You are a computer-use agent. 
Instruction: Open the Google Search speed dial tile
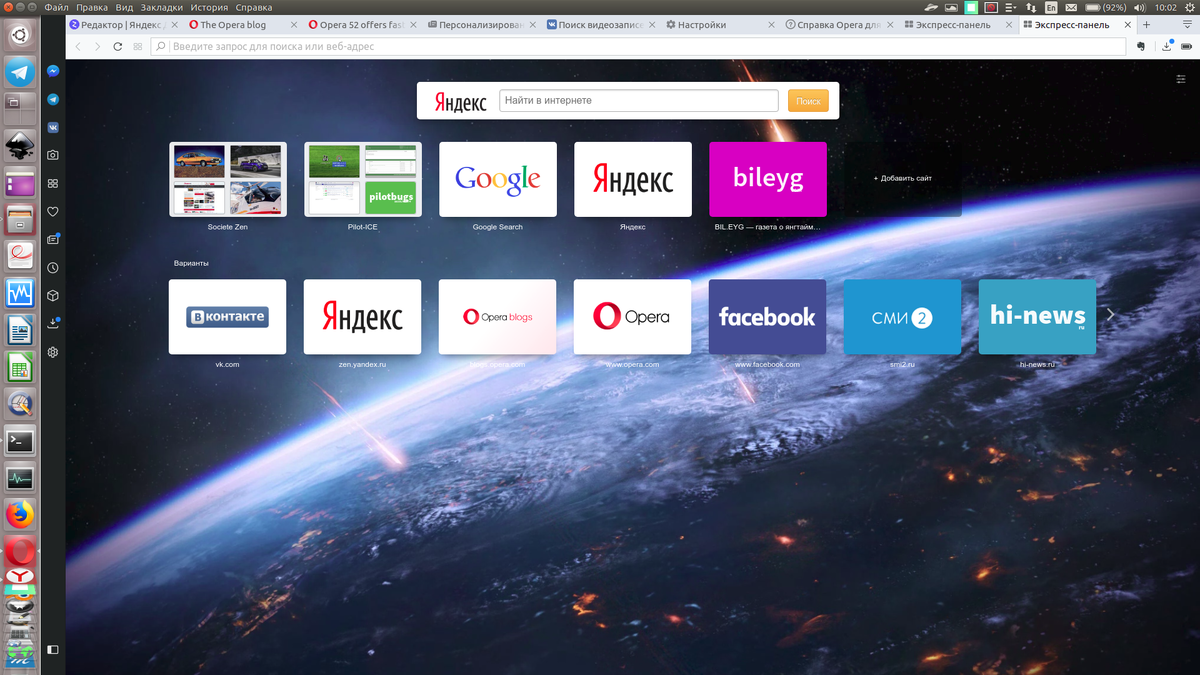[497, 180]
